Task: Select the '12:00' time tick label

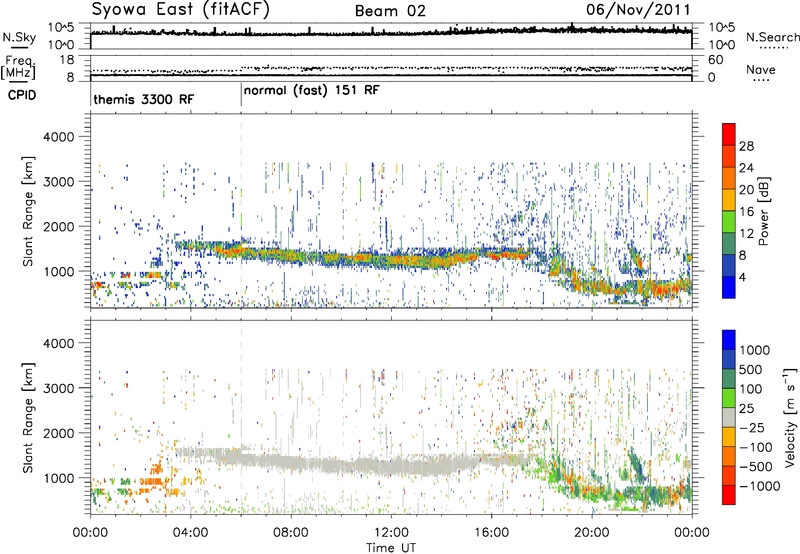Action: point(391,533)
